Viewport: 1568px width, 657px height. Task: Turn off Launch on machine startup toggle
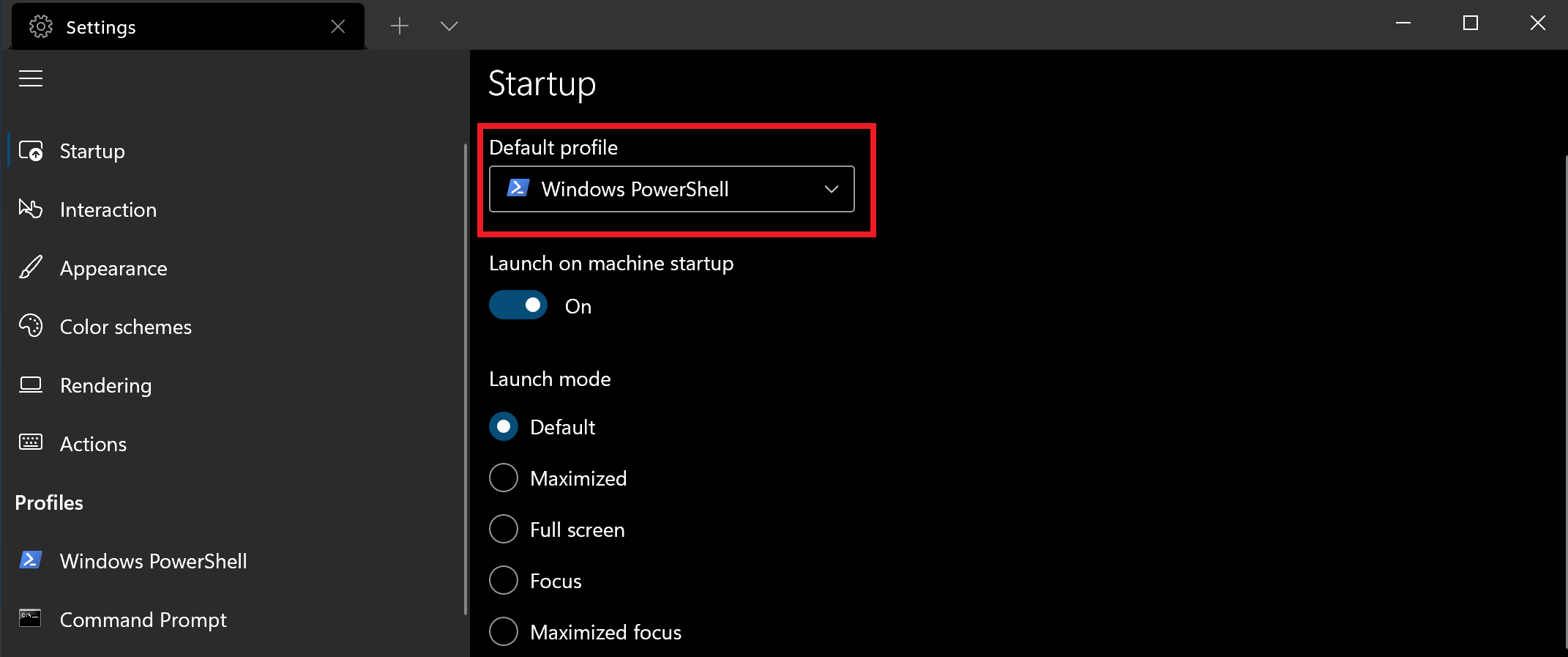518,305
